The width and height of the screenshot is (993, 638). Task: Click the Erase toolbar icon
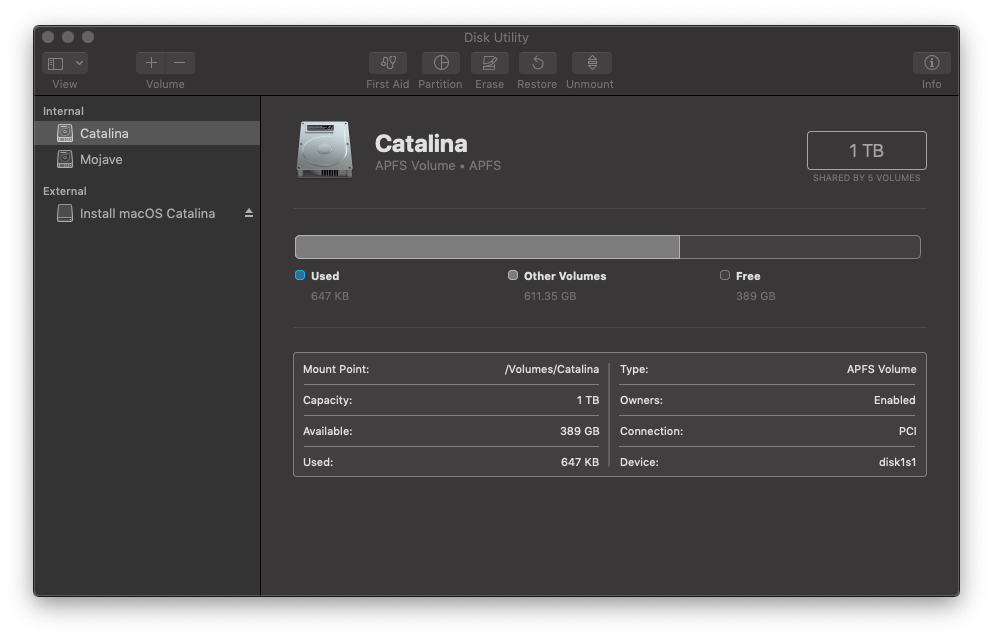(x=490, y=63)
